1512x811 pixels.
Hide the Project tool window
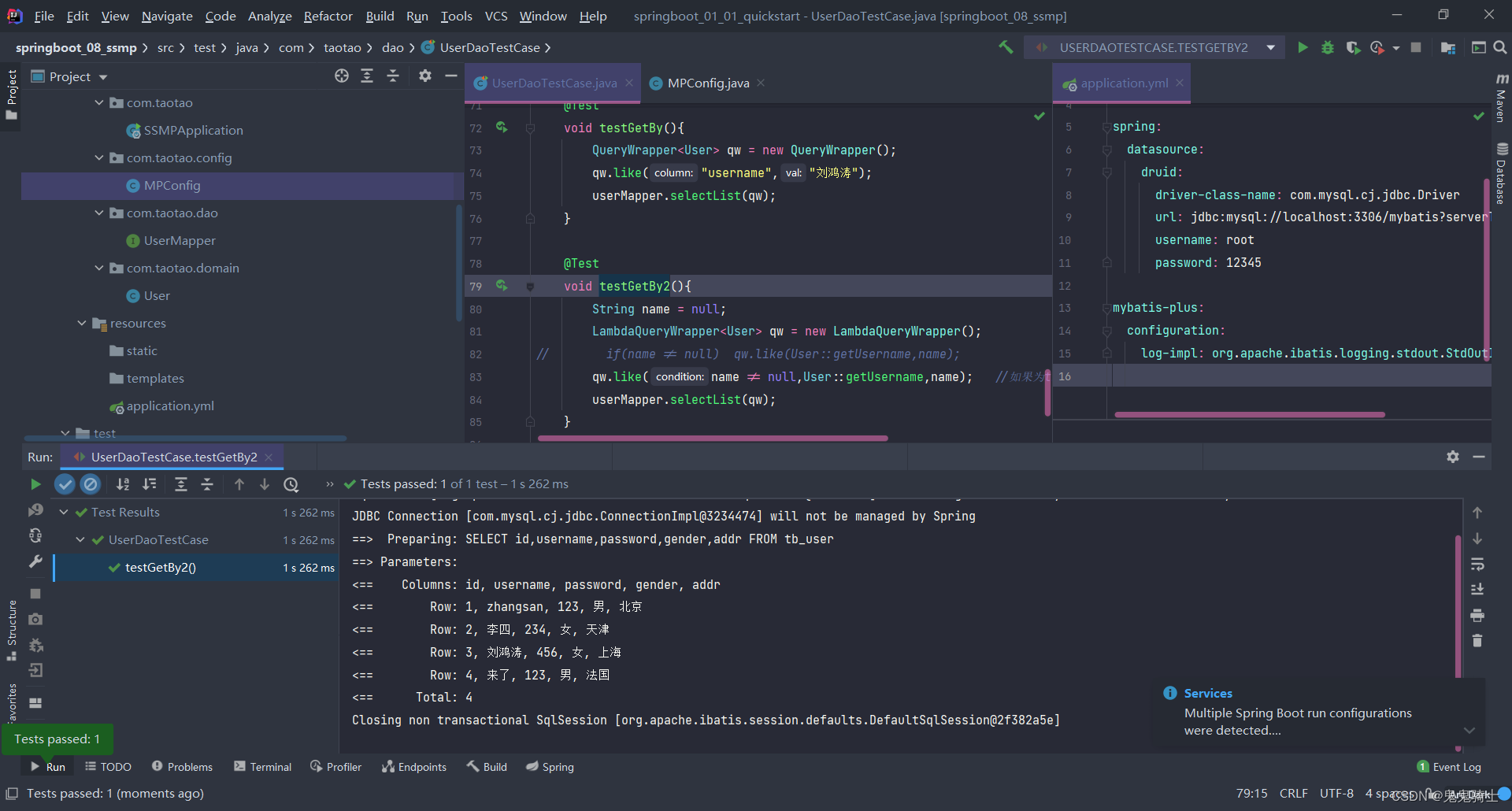451,76
